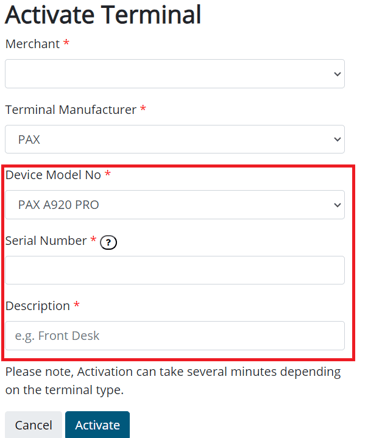368x438 pixels.
Task: Click the Cancel button
Action: pyautogui.click(x=33, y=425)
